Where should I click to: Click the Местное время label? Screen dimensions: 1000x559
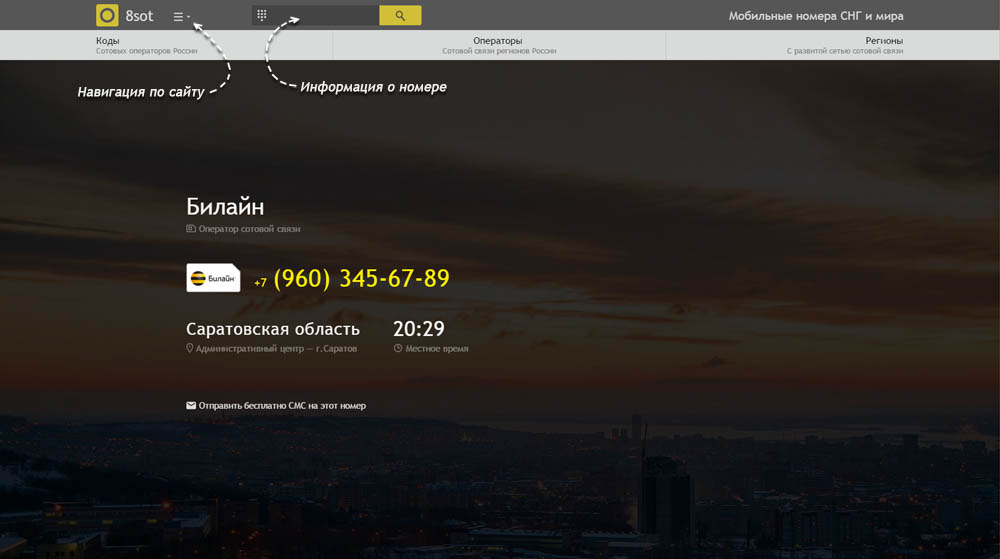click(x=437, y=349)
